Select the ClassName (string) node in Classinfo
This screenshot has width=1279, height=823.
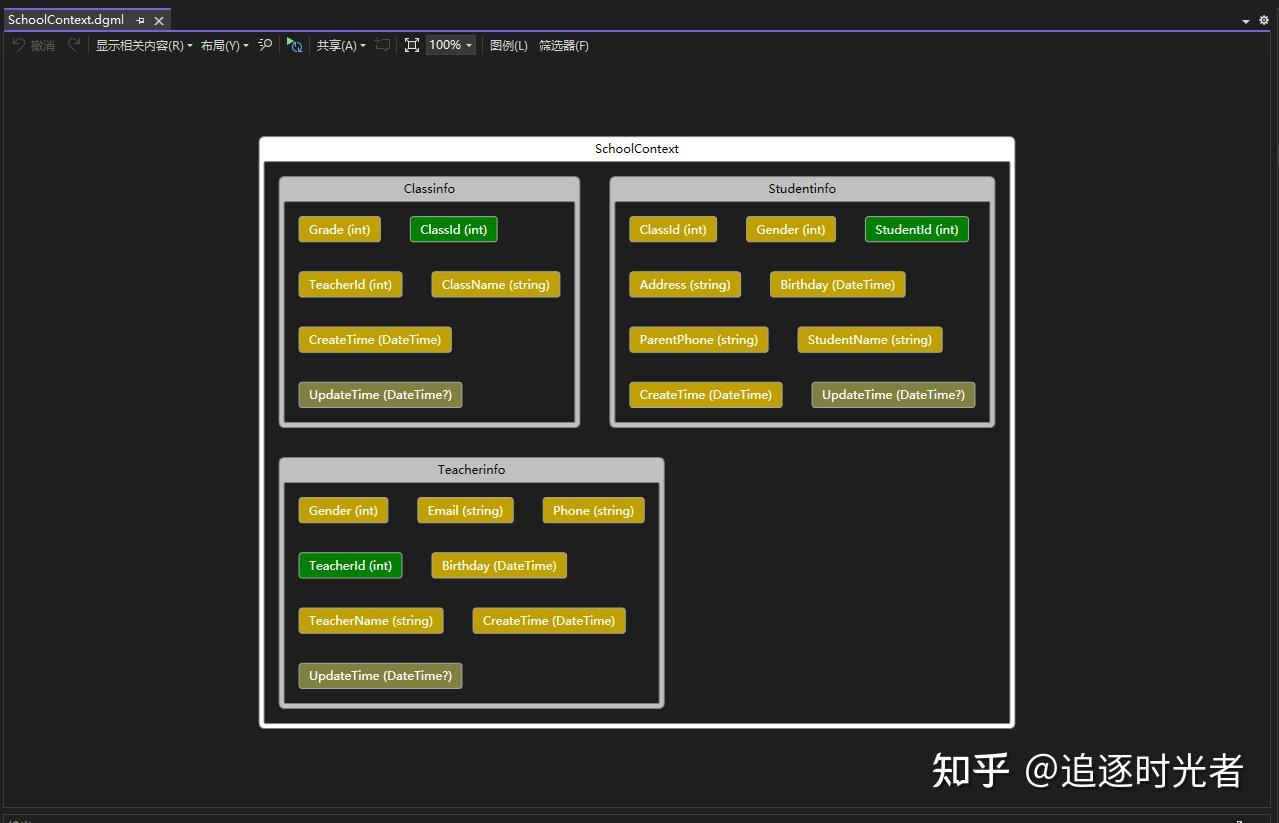coord(495,284)
